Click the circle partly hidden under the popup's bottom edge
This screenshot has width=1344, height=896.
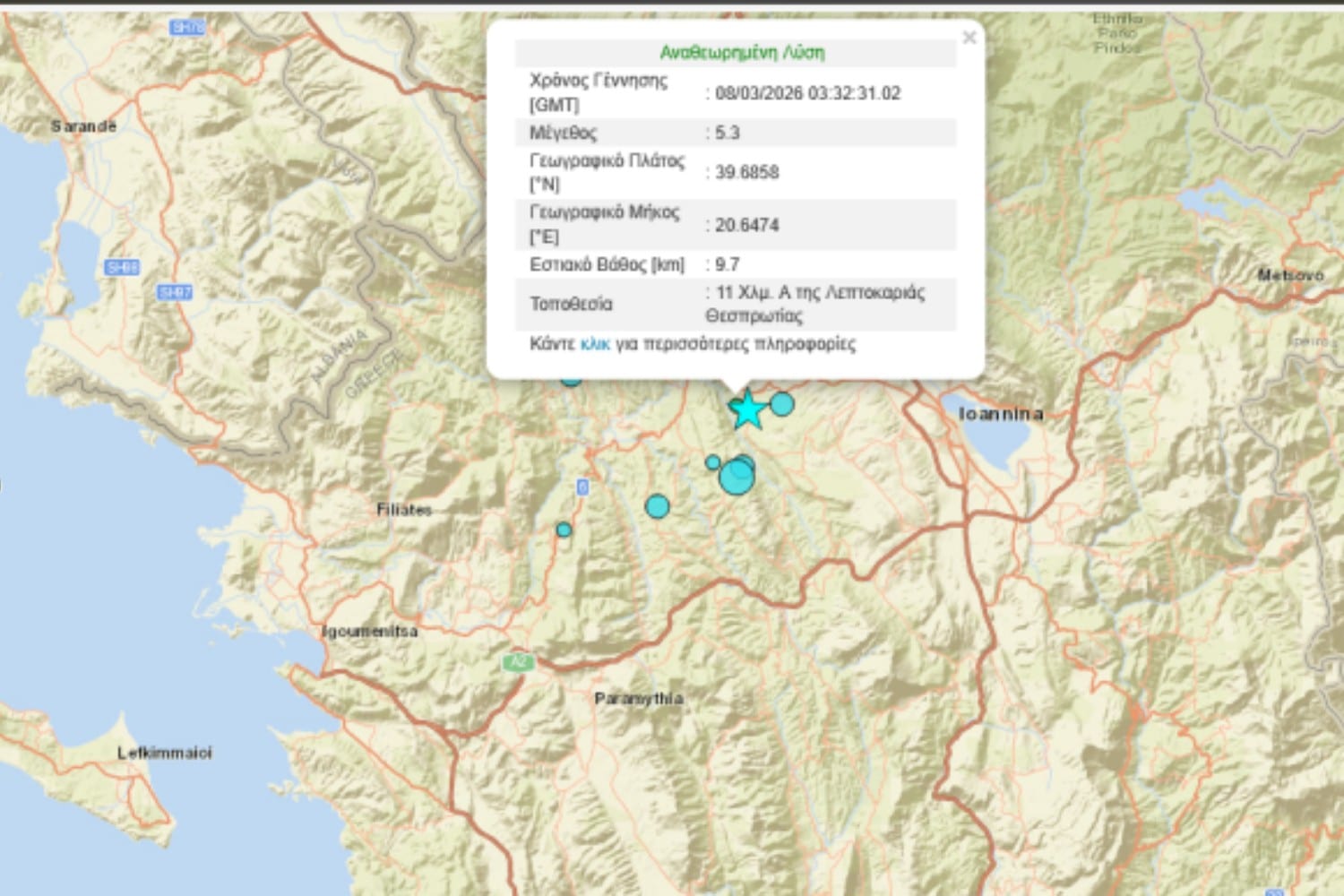click(571, 378)
